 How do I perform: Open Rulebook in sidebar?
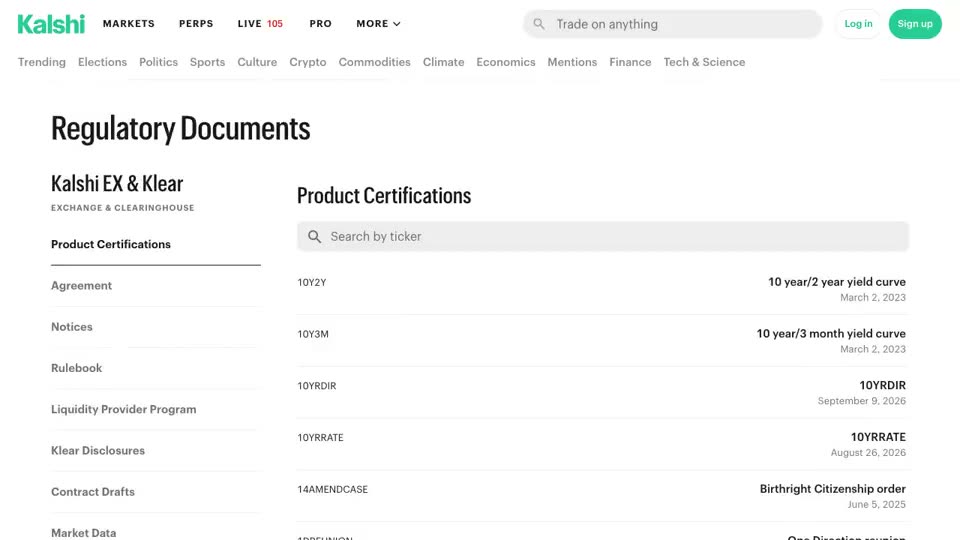[x=77, y=368]
